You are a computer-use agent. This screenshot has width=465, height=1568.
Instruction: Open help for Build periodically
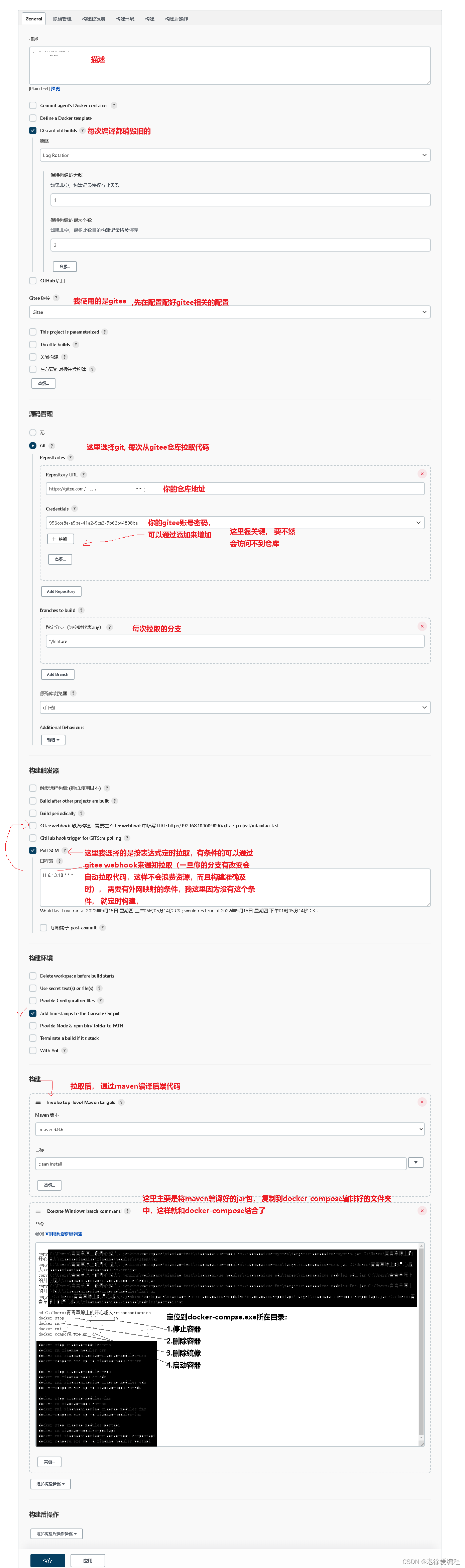coord(81,813)
